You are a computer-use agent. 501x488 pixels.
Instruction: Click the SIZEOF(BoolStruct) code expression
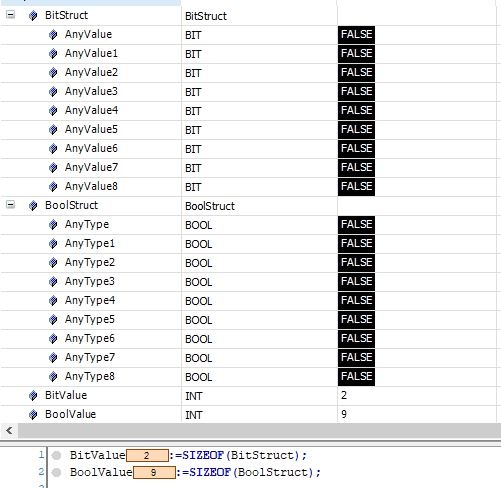(252, 472)
